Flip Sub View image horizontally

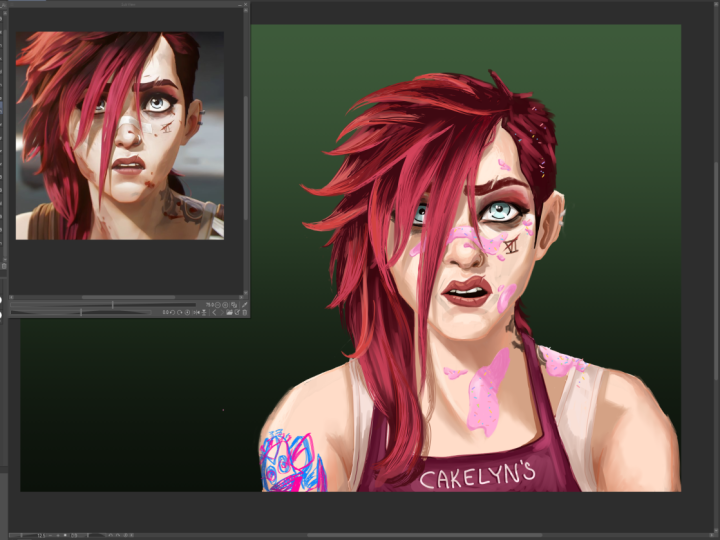197,313
